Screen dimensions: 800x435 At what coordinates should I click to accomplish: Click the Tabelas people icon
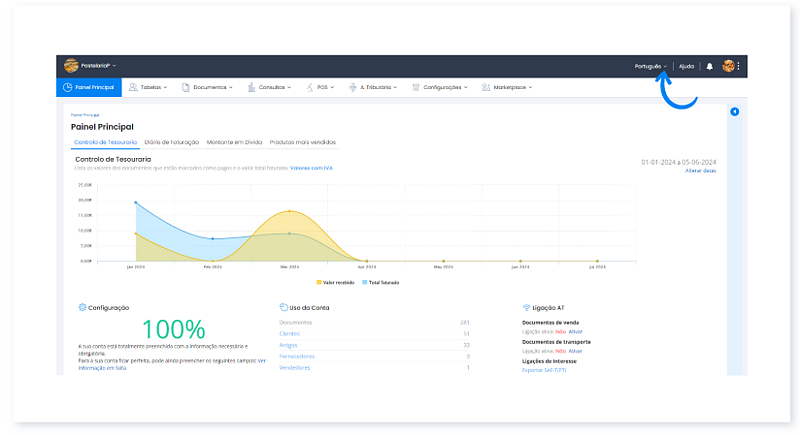click(133, 87)
